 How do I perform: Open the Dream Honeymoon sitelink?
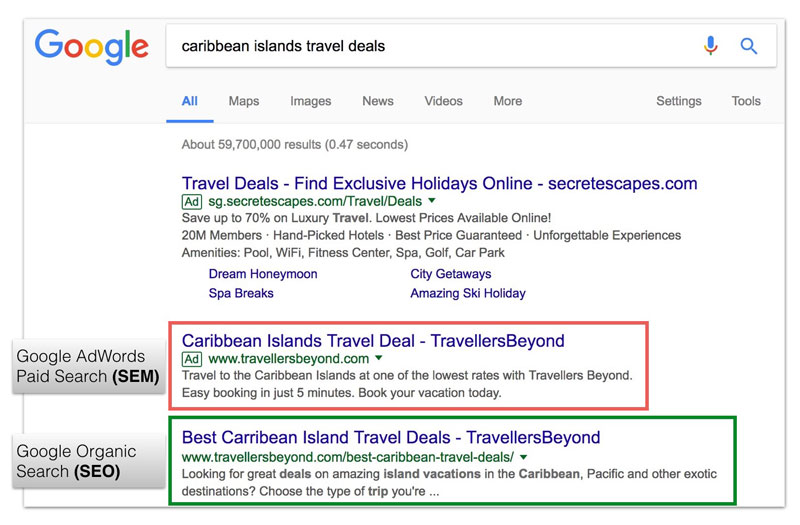[x=263, y=274]
